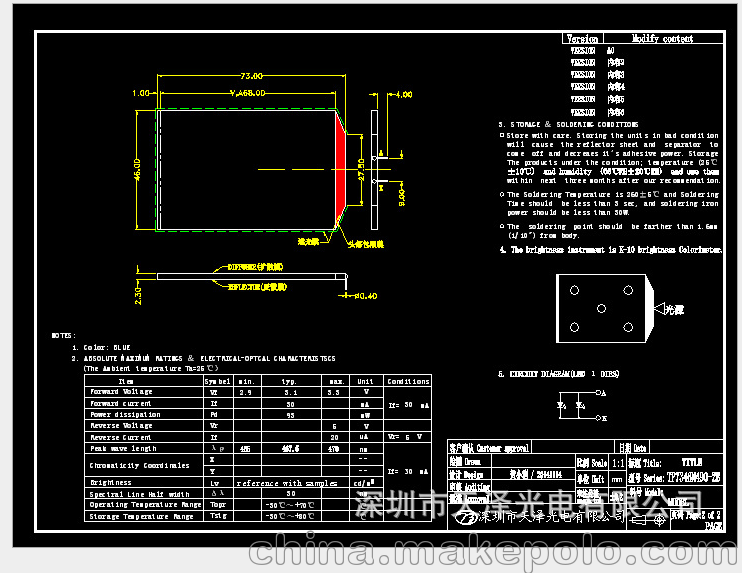
Task: Click the Scale 1:1 value cell
Action: [618, 463]
